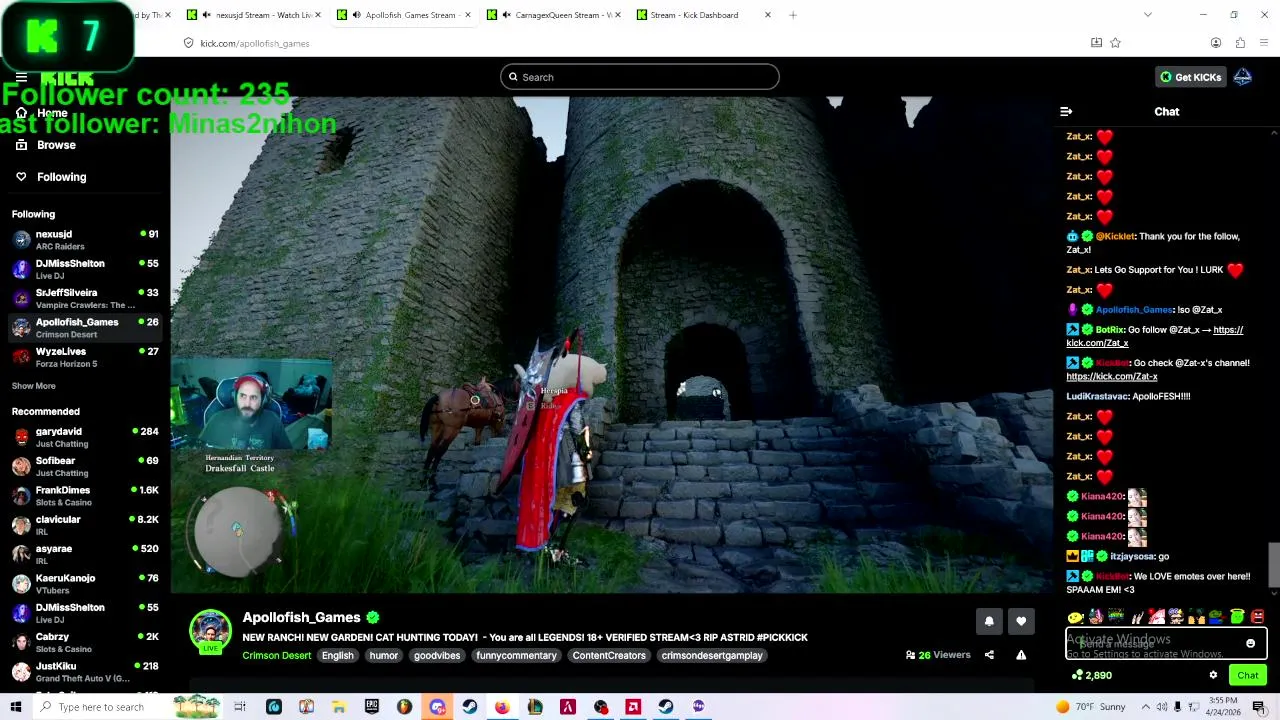Screen dimensions: 1280x720
Task: Open nexusjd channel in Following list
Action: click(x=85, y=238)
